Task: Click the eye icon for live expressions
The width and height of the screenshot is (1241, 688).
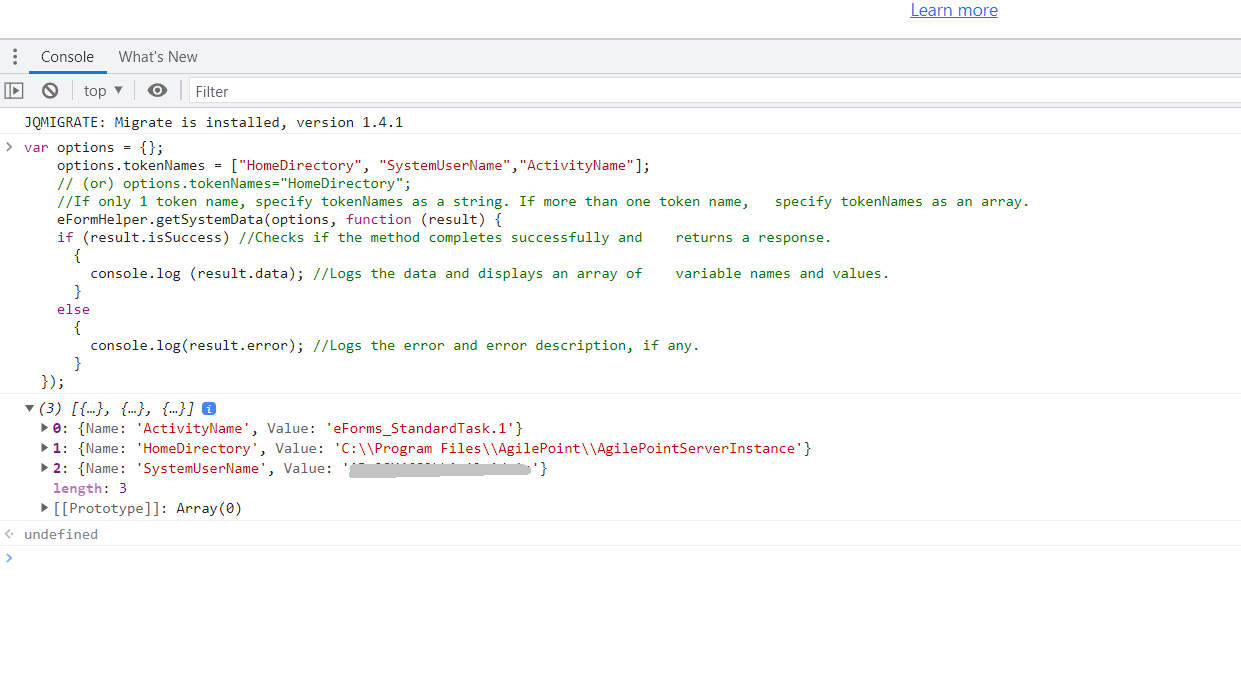Action: click(157, 91)
